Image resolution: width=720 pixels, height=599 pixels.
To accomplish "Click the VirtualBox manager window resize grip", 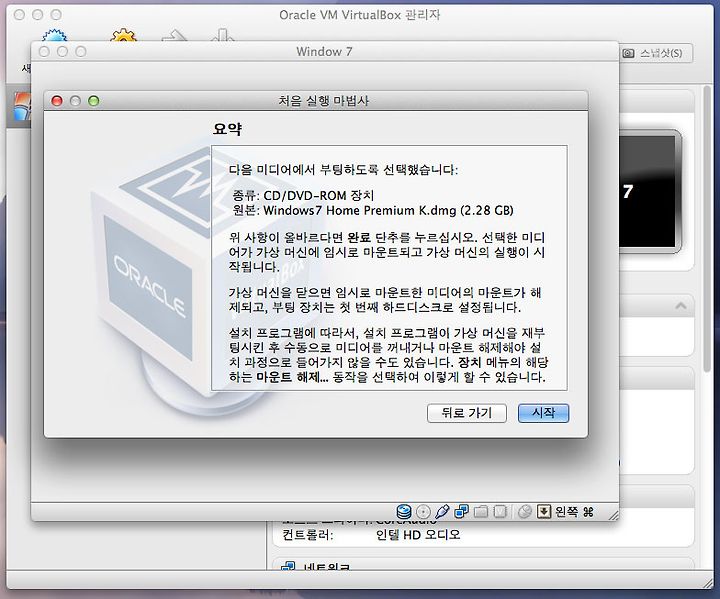I will coord(709,583).
